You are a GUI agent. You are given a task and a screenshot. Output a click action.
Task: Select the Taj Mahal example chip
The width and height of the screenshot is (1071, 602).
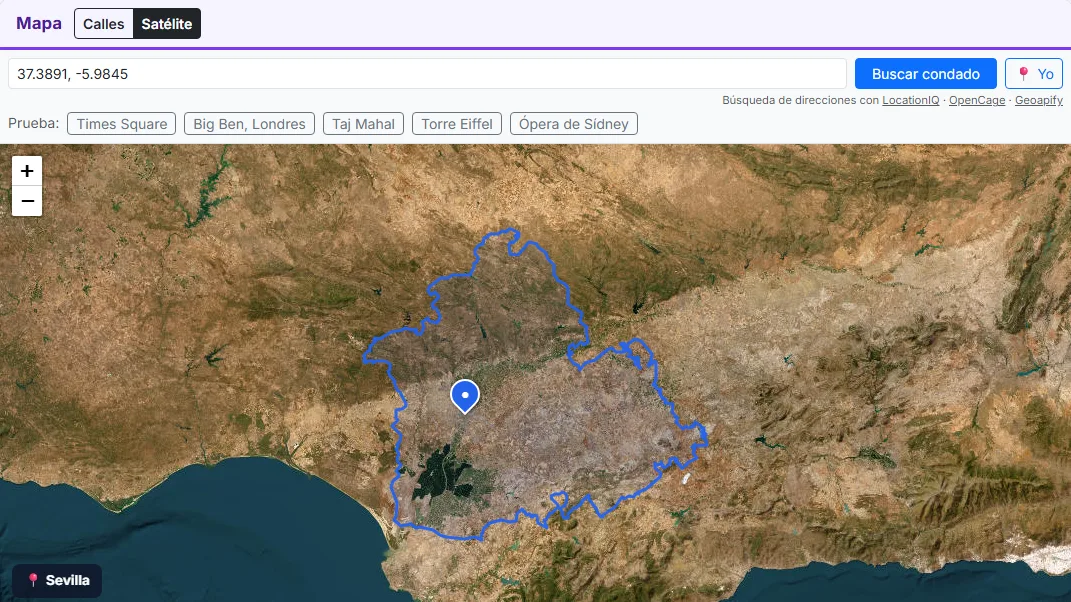pos(363,124)
